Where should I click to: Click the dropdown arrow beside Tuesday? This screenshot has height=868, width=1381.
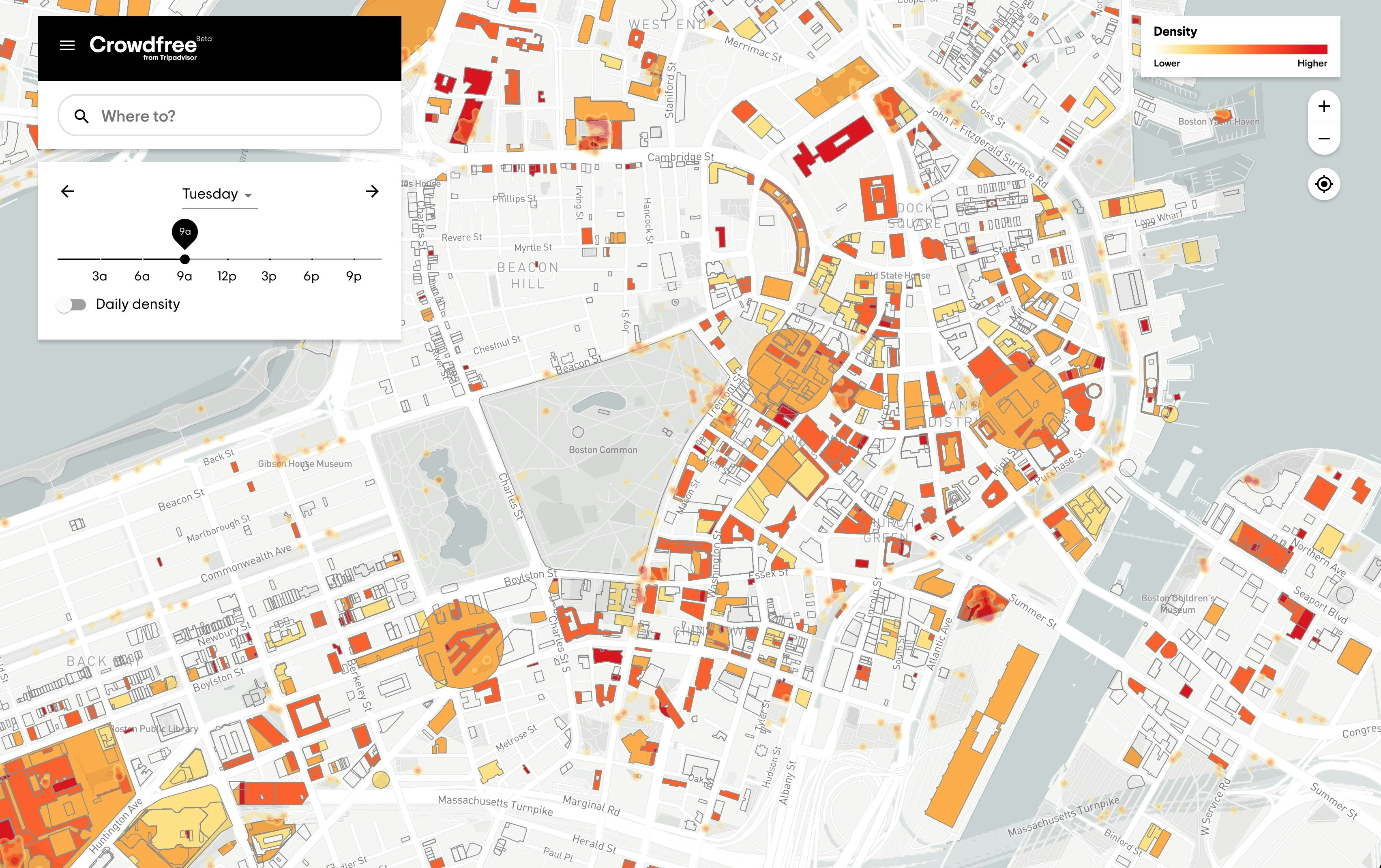click(x=248, y=195)
